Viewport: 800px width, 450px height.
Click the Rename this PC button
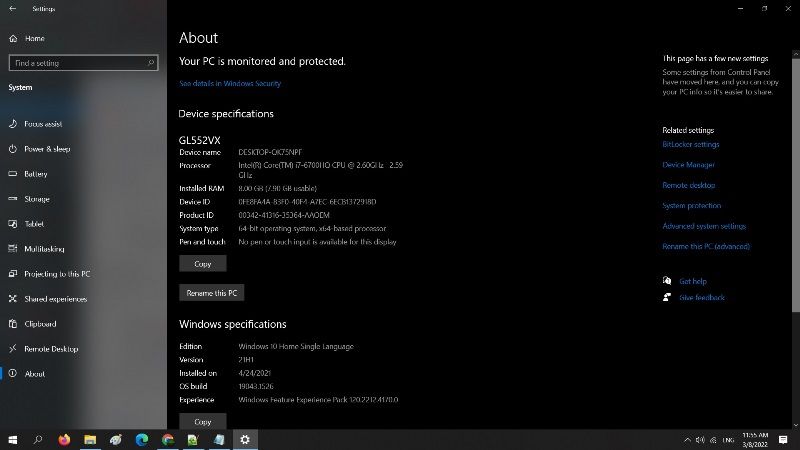212,293
